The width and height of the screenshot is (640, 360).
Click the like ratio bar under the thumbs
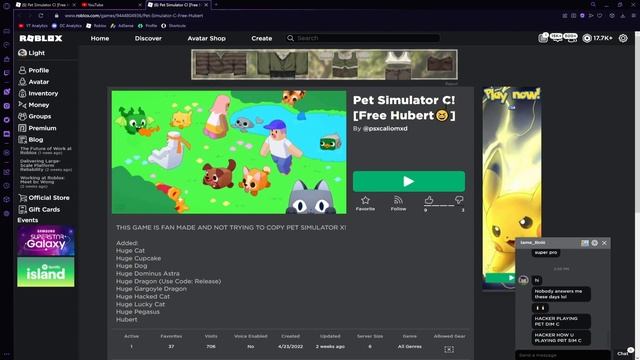pyautogui.click(x=444, y=206)
